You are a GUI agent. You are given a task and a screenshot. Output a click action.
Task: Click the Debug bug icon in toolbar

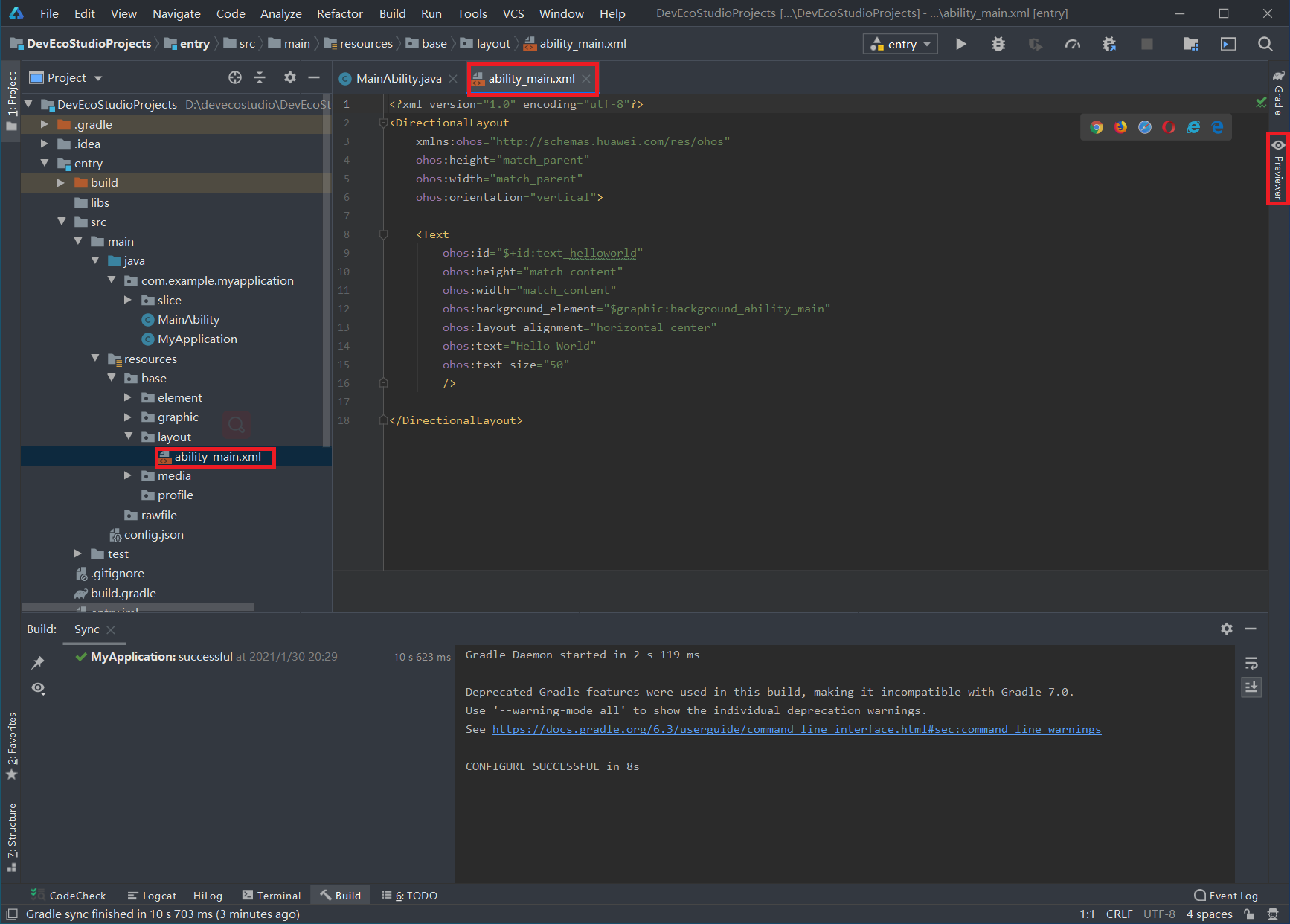pyautogui.click(x=998, y=44)
